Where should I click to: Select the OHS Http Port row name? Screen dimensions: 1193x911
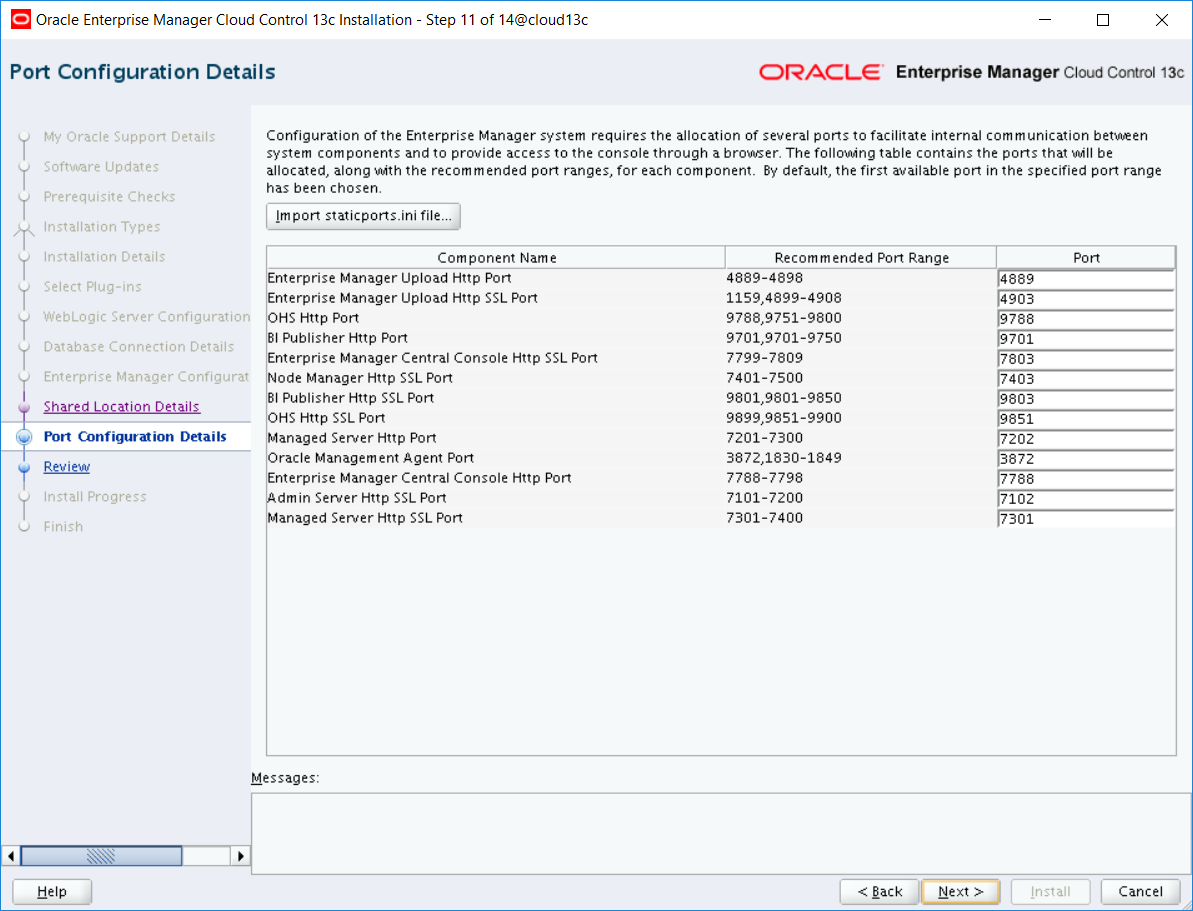313,317
